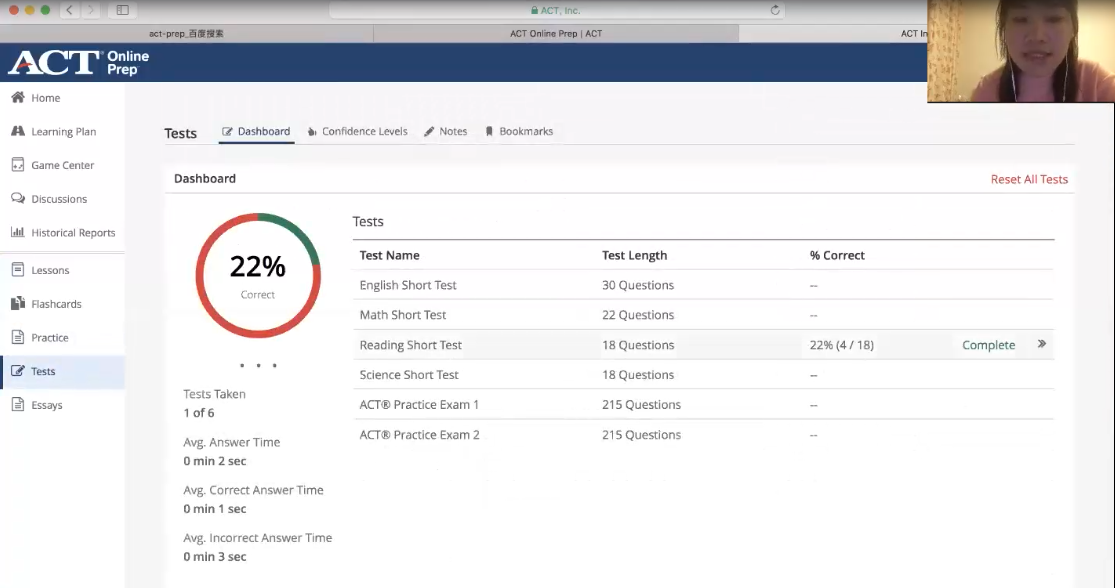
Task: Open Math Short Test
Action: (x=402, y=315)
